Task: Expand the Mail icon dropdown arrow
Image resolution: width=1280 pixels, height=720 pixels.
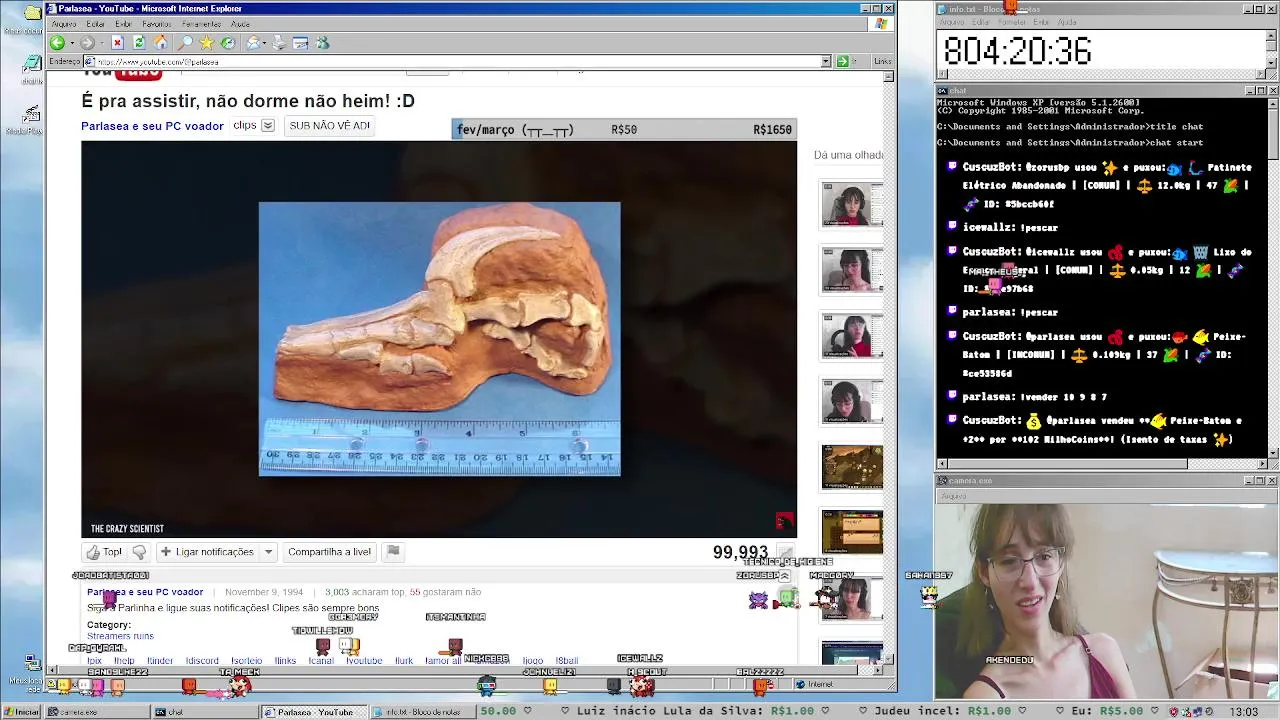Action: pos(266,43)
